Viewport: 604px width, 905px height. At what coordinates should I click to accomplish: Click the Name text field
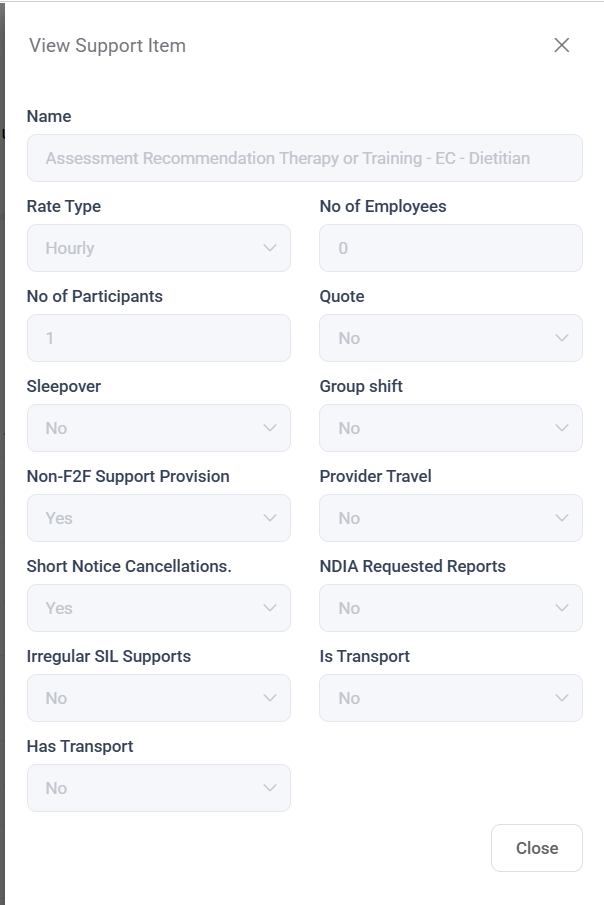(304, 158)
